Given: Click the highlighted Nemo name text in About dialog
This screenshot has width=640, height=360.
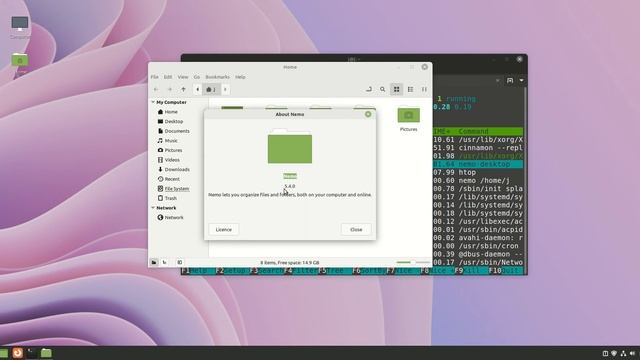Looking at the screenshot, I should [290, 176].
